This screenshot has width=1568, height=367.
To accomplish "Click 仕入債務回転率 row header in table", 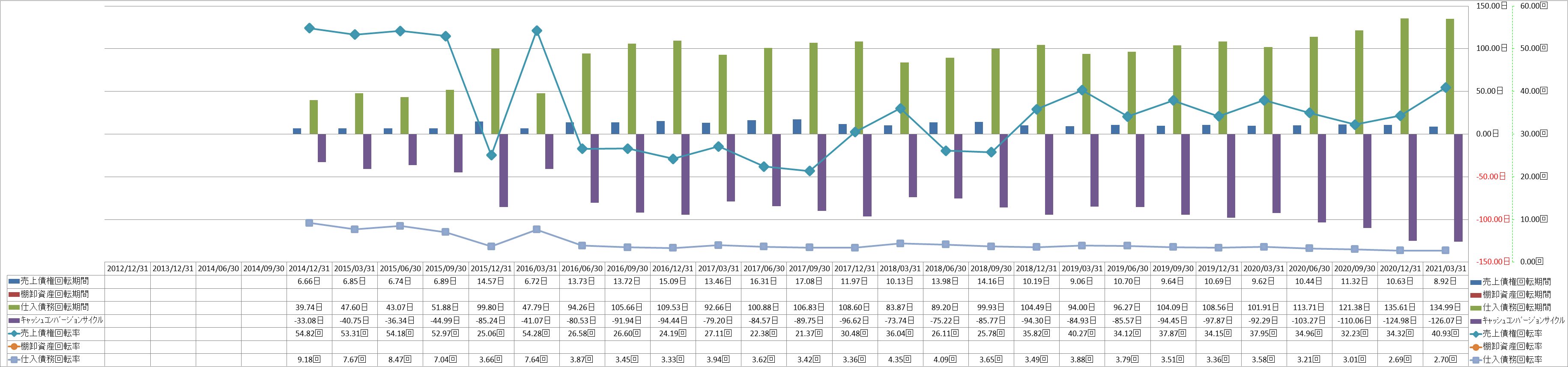I will (x=55, y=360).
